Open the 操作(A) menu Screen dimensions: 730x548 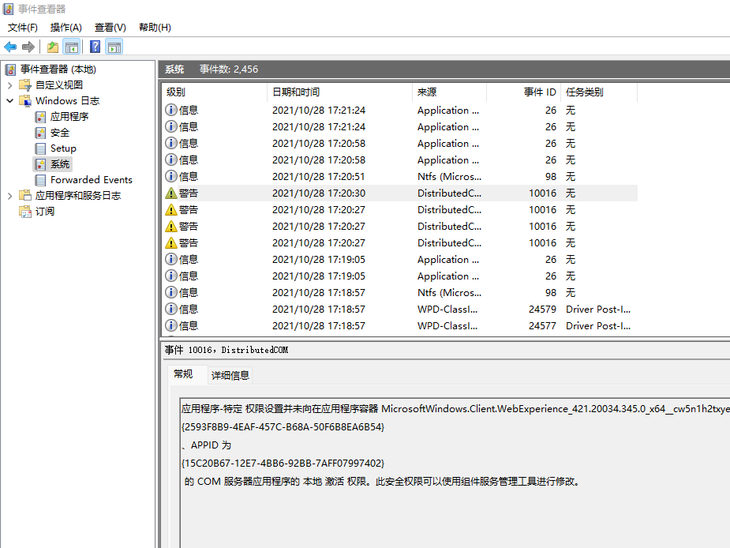(x=66, y=27)
